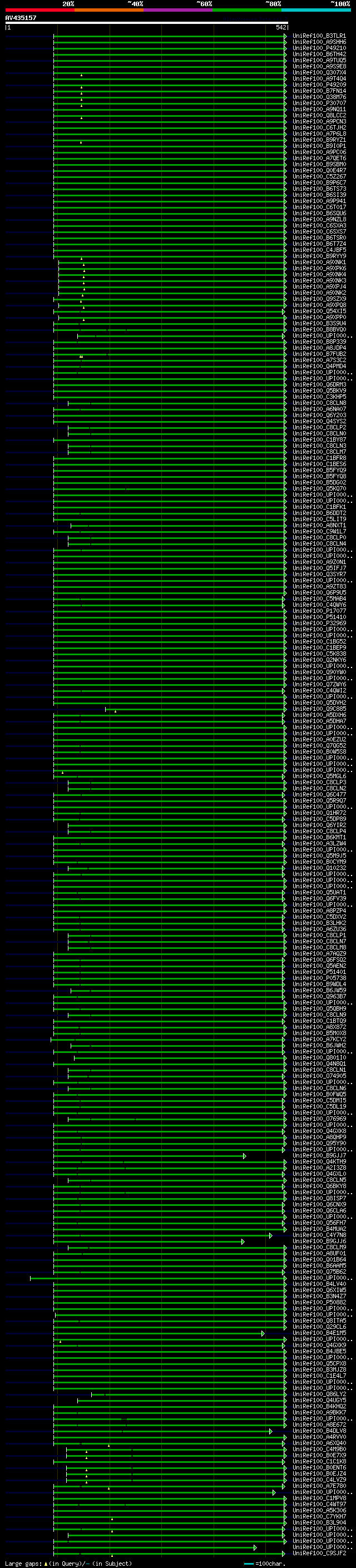This screenshot has height=1568, width=356.
Task: Open hit UniRef100_C7YKH7
Action: tap(319, 1517)
